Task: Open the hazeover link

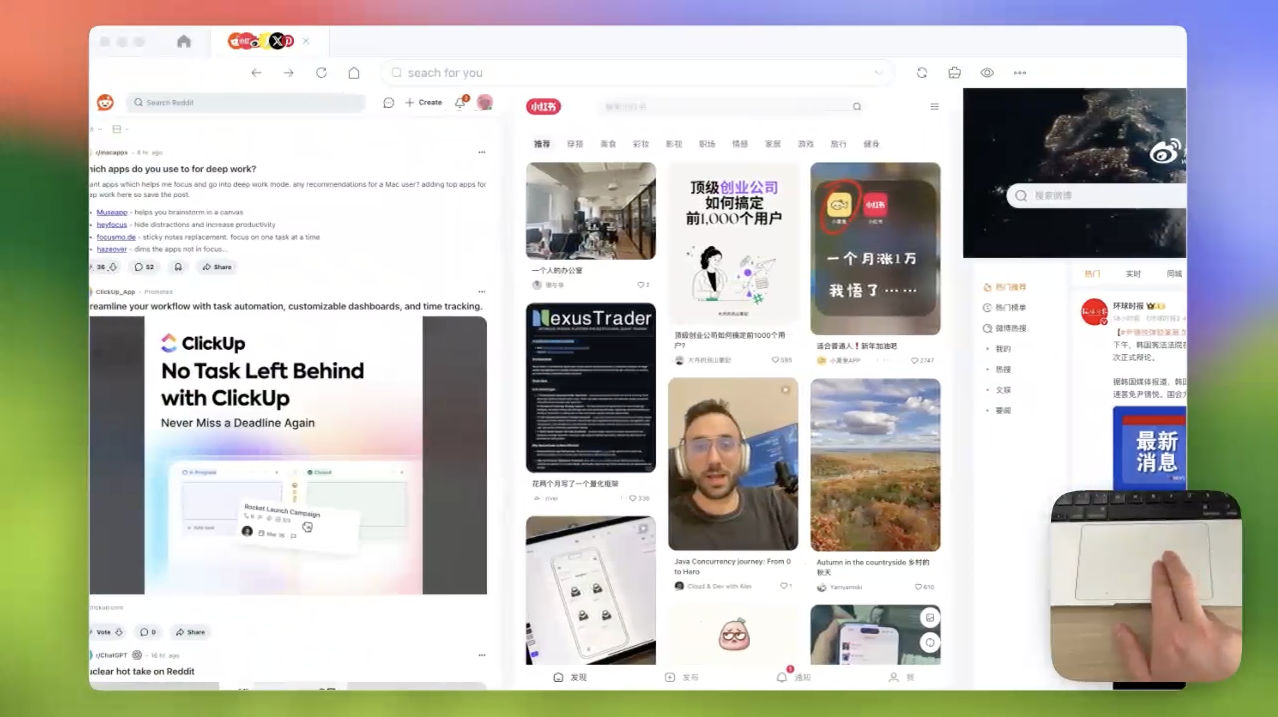Action: coord(112,249)
